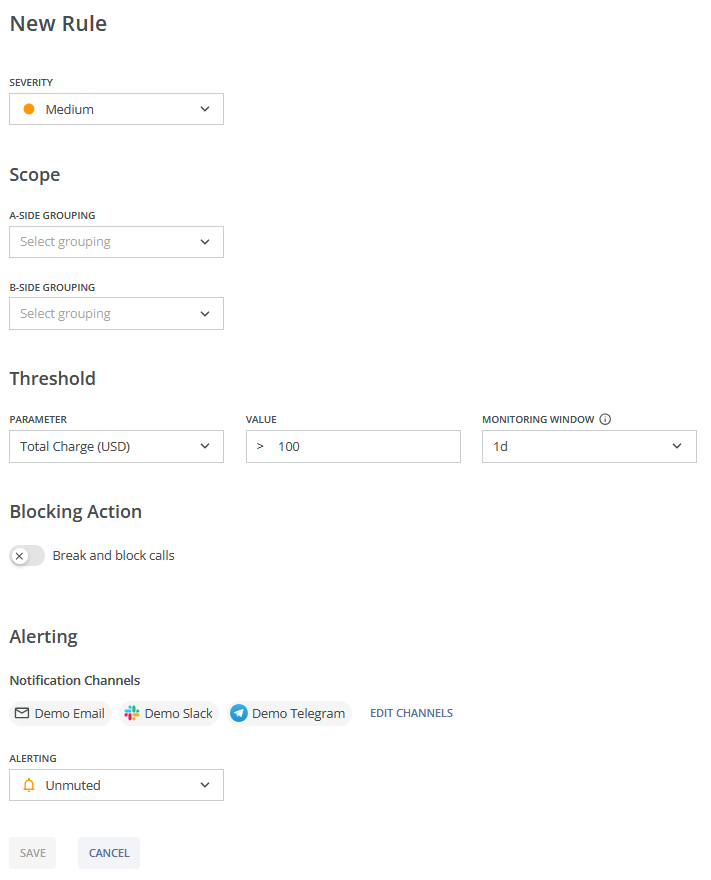Viewport: 711px width, 880px height.
Task: Open the Parameter Total Charge dropdown
Action: pos(116,447)
